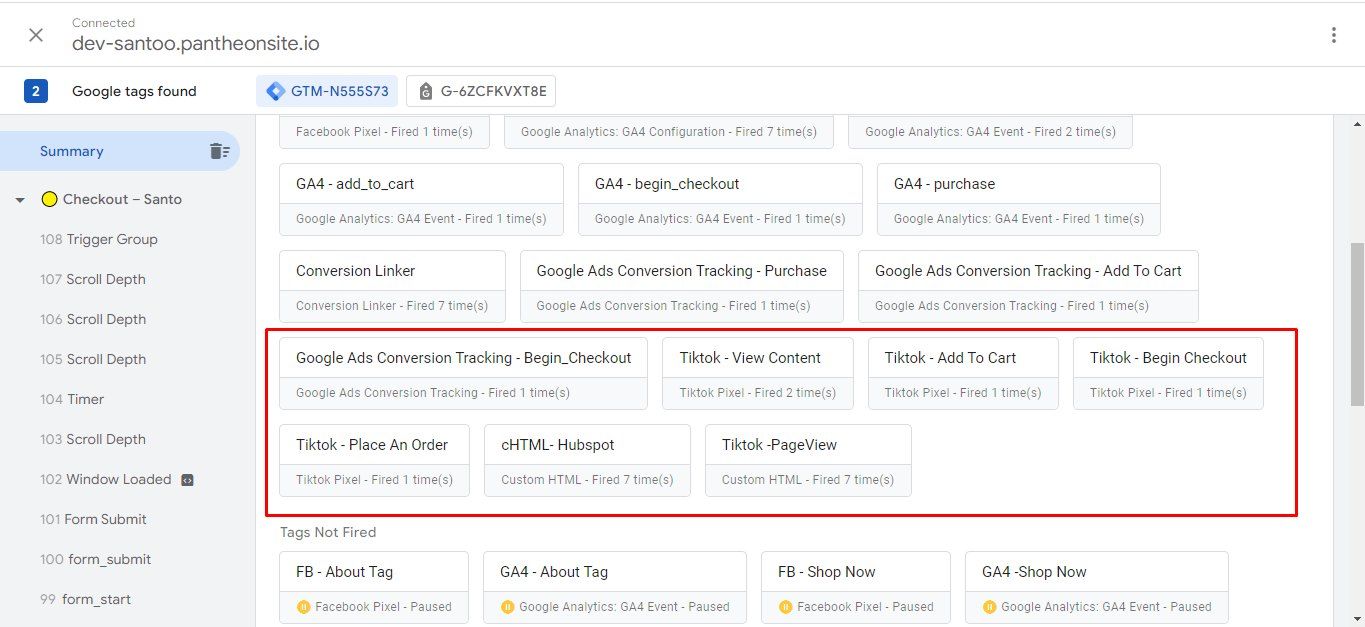Open the GA4 Configuration fired 7 times card
The image size is (1365, 627).
[669, 131]
